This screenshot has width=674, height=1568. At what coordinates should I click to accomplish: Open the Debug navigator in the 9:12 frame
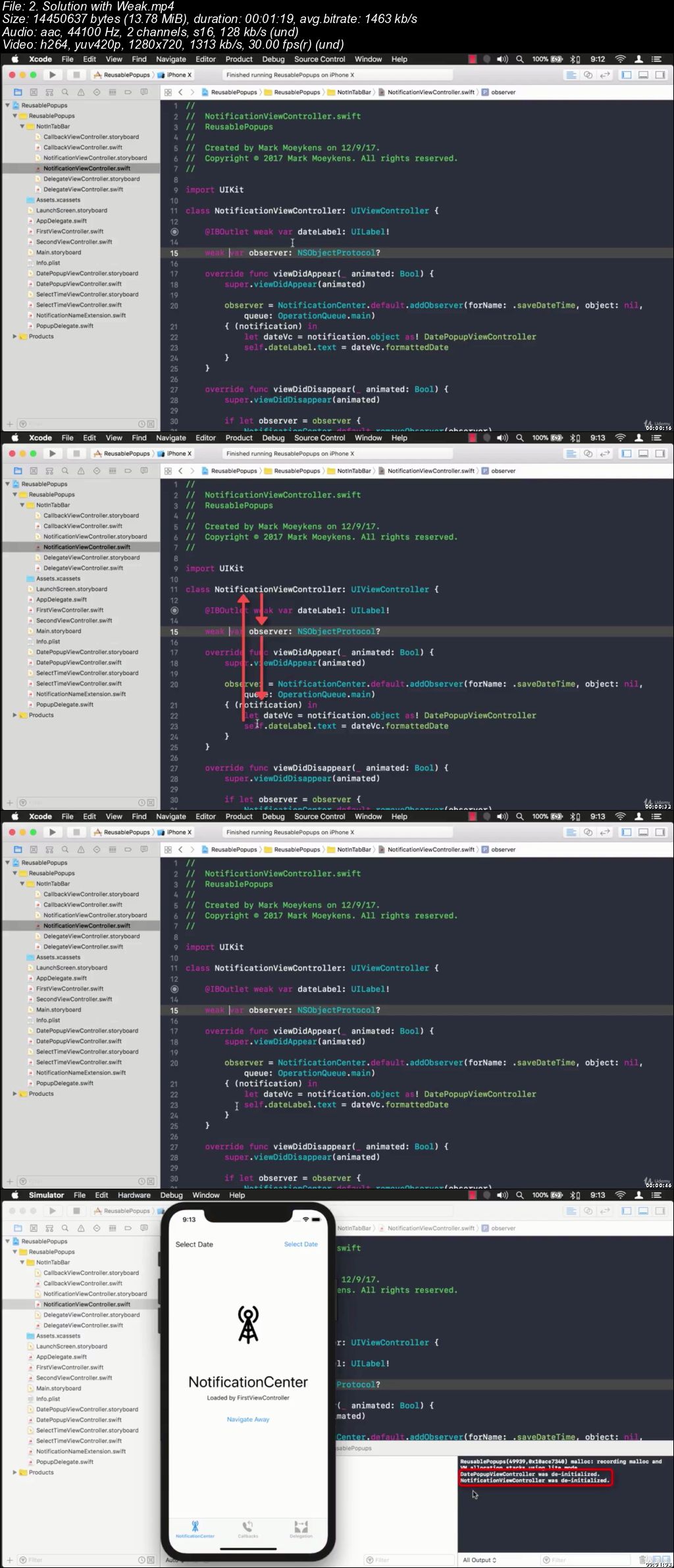[113, 92]
